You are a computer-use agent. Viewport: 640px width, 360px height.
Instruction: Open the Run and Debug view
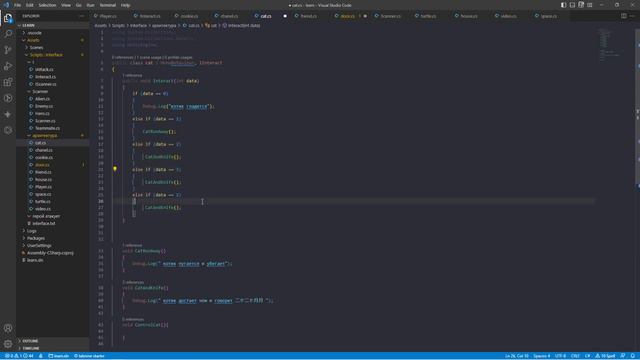8,66
